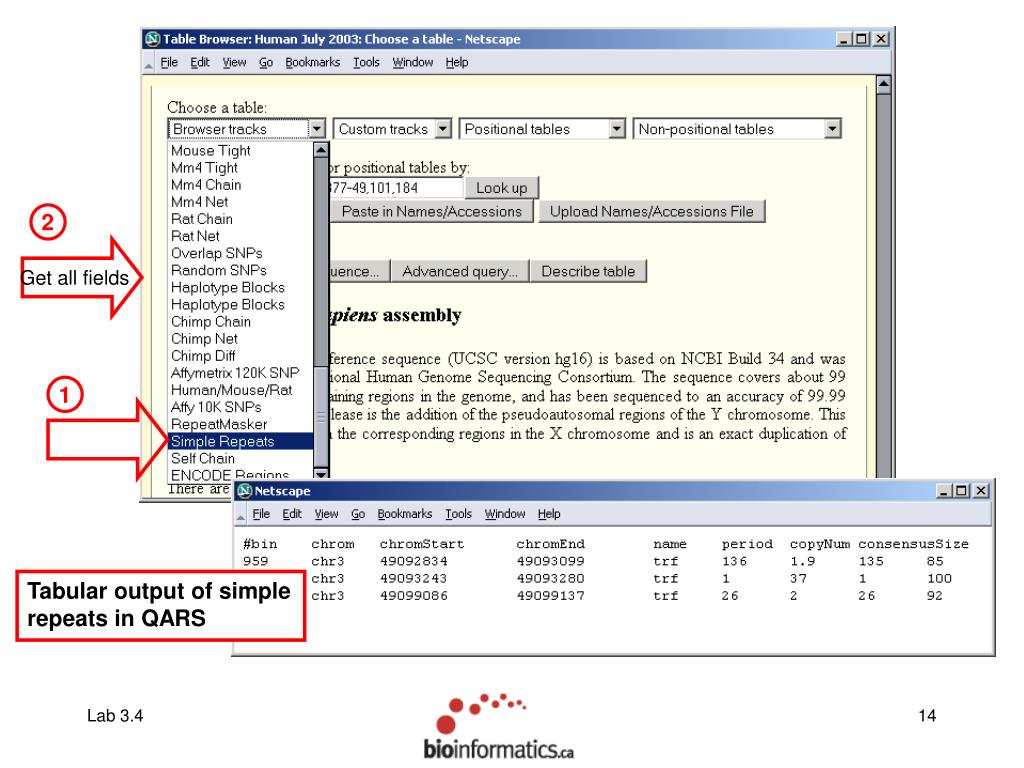Click the track list scroll-down arrow
The width and height of the screenshot is (1024, 768).
(321, 473)
